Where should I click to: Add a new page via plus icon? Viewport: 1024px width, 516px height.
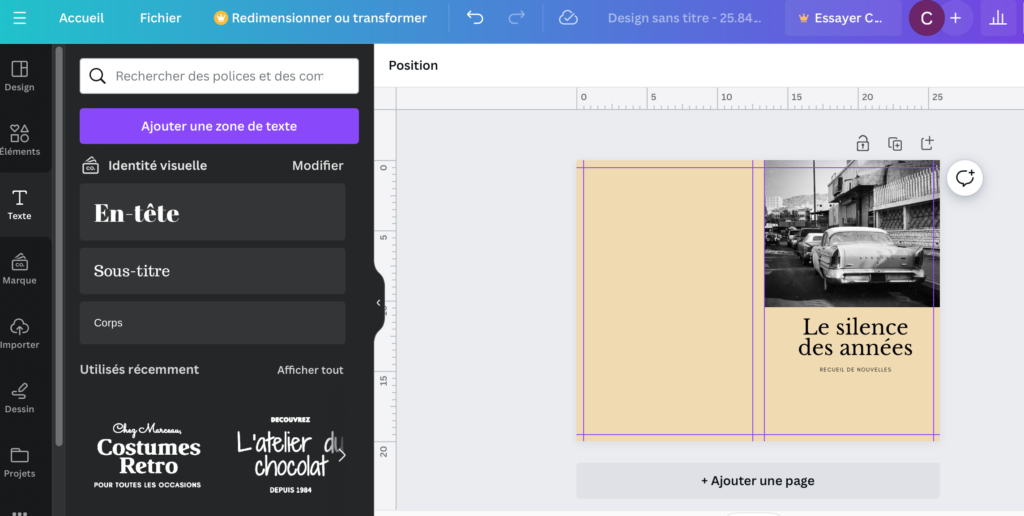click(x=927, y=144)
